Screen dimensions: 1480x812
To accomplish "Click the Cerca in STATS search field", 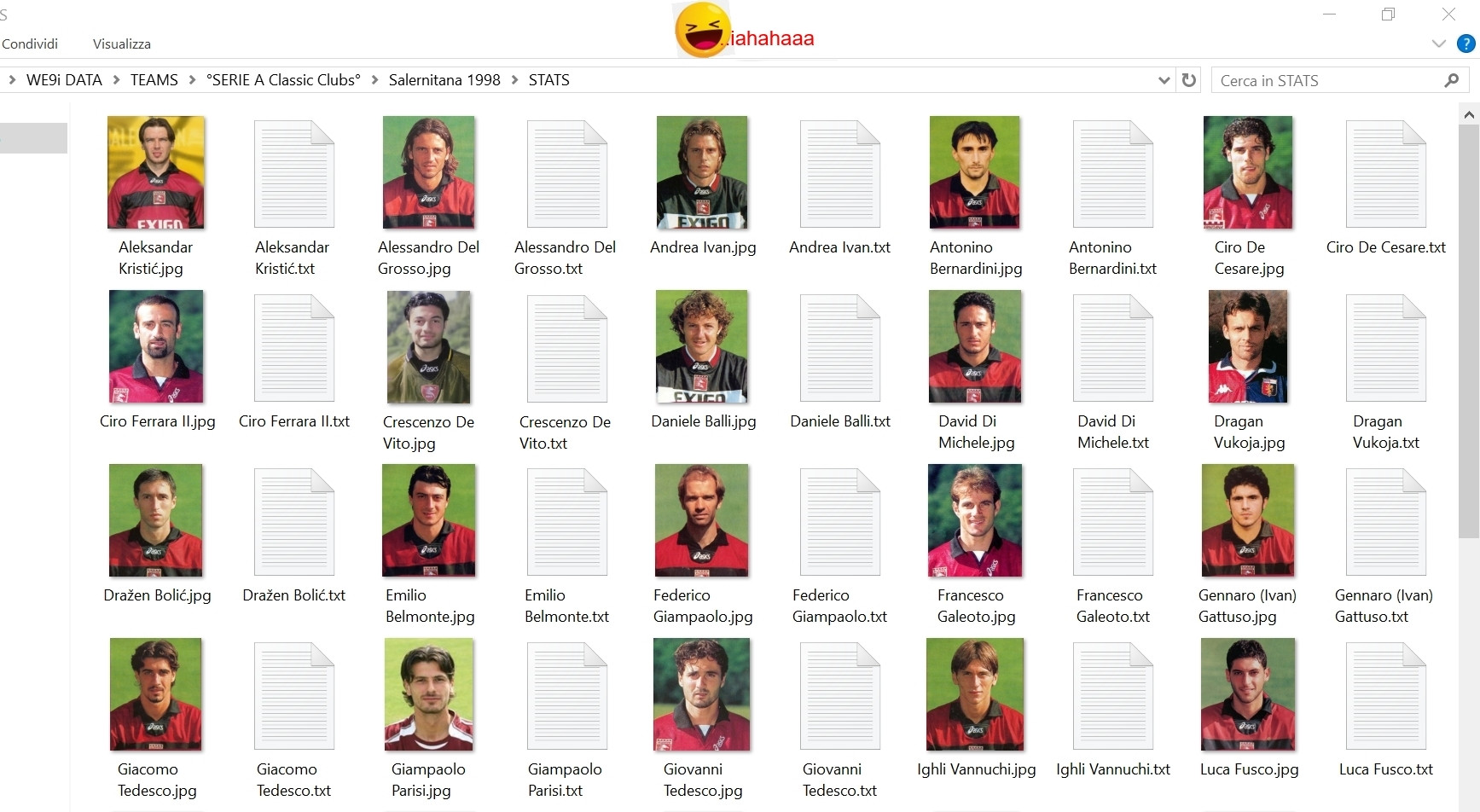I will [x=1326, y=80].
